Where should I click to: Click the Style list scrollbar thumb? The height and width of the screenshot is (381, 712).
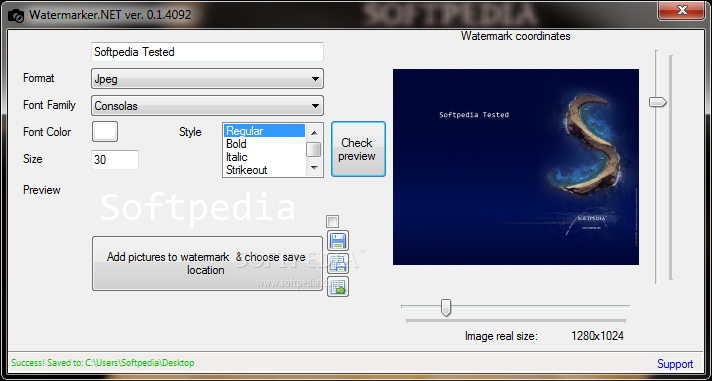click(x=314, y=149)
